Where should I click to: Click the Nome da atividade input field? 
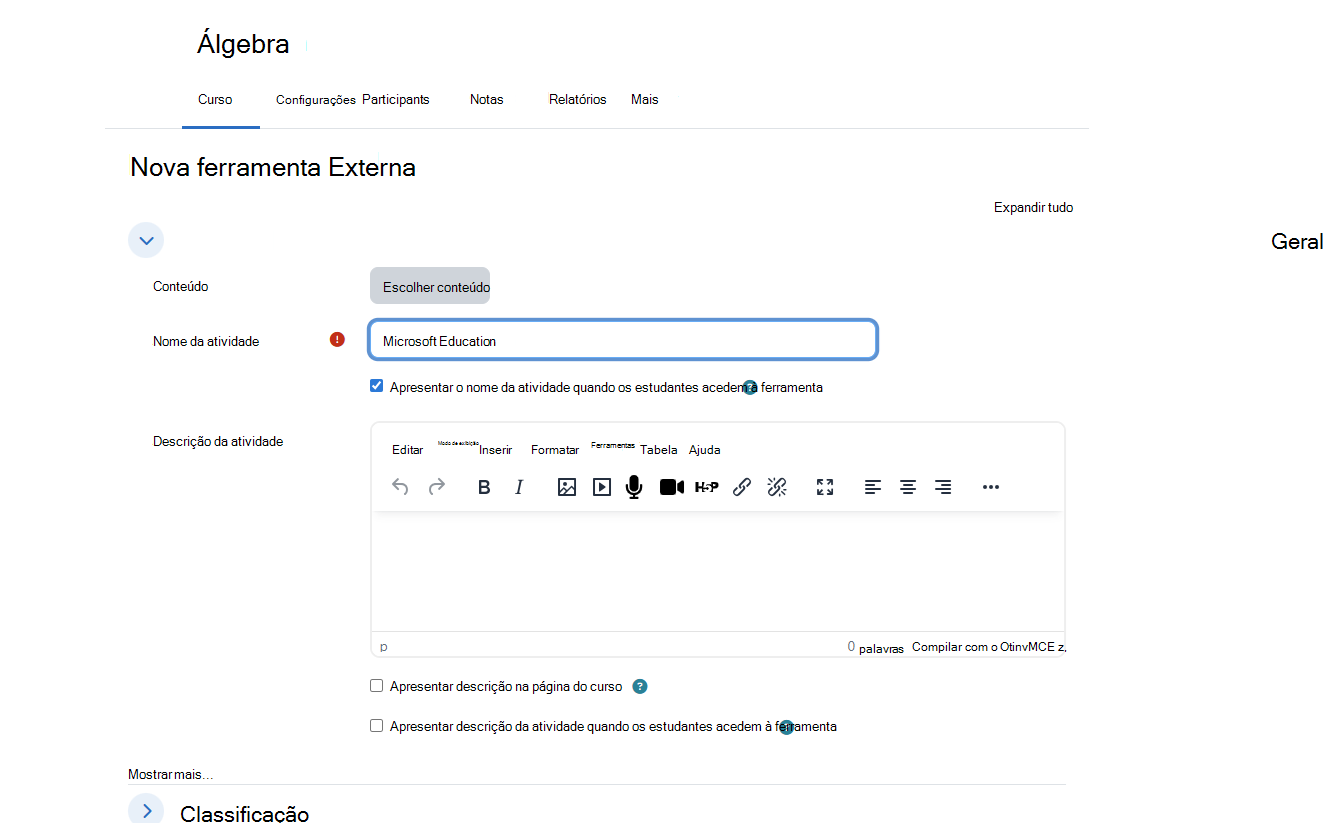tap(623, 340)
